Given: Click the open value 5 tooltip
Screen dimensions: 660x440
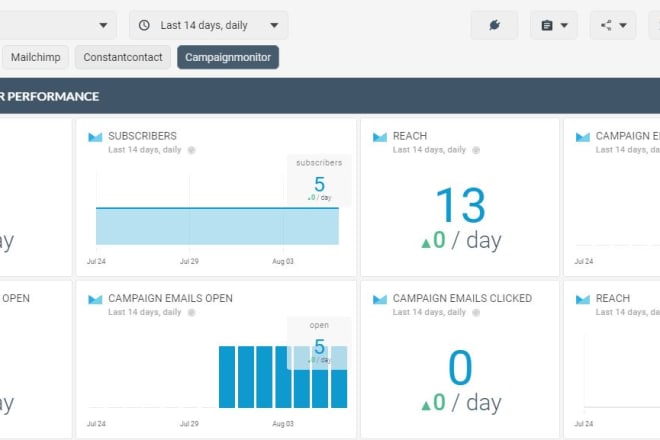Looking at the screenshot, I should [319, 343].
